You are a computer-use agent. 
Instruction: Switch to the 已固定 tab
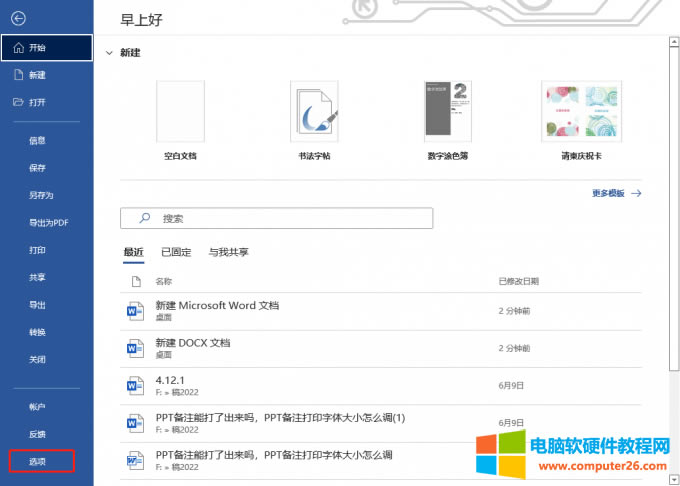[x=176, y=252]
